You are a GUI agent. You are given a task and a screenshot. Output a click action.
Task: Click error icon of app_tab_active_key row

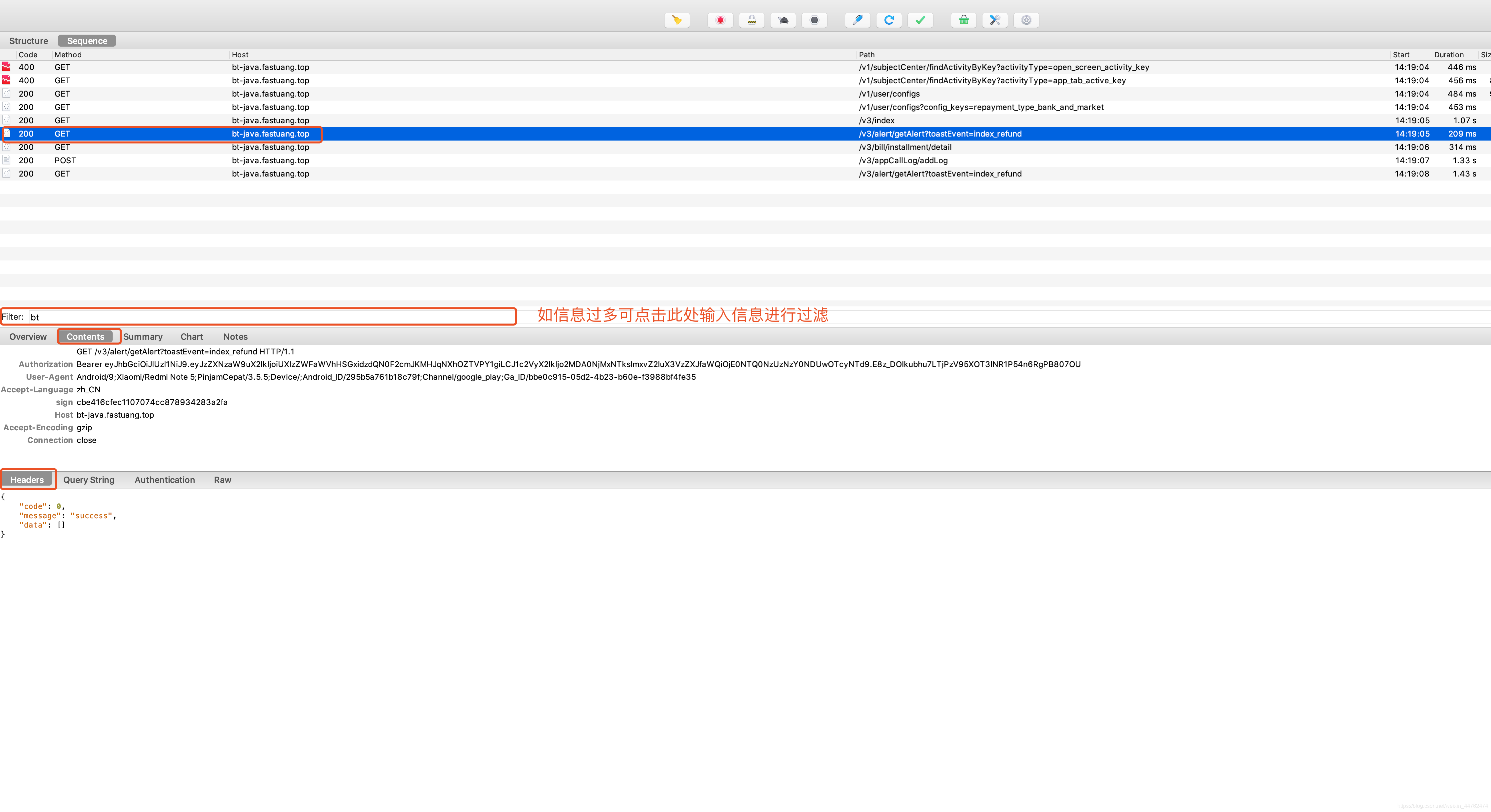[6, 80]
